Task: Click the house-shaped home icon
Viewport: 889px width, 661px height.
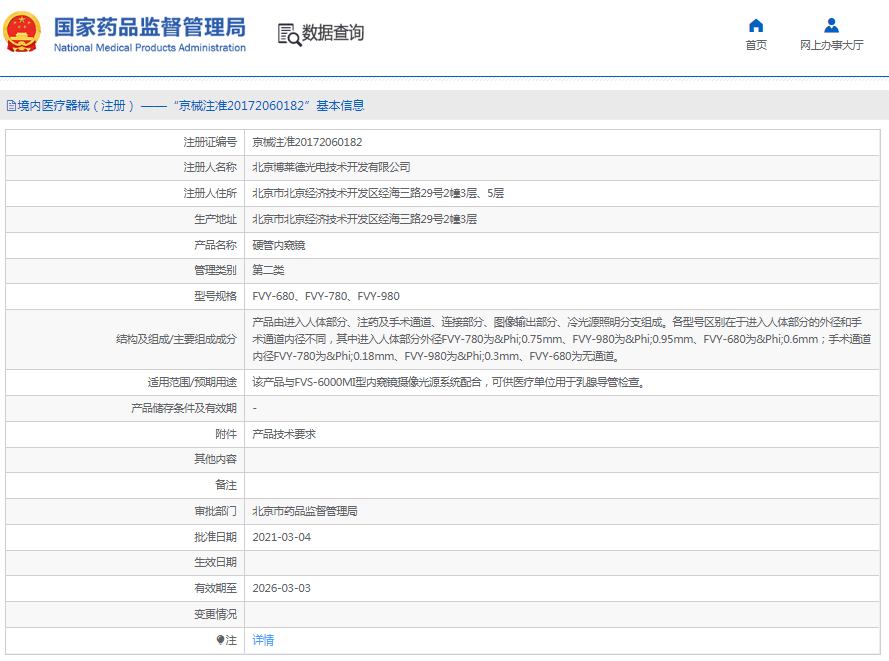Action: click(x=756, y=26)
